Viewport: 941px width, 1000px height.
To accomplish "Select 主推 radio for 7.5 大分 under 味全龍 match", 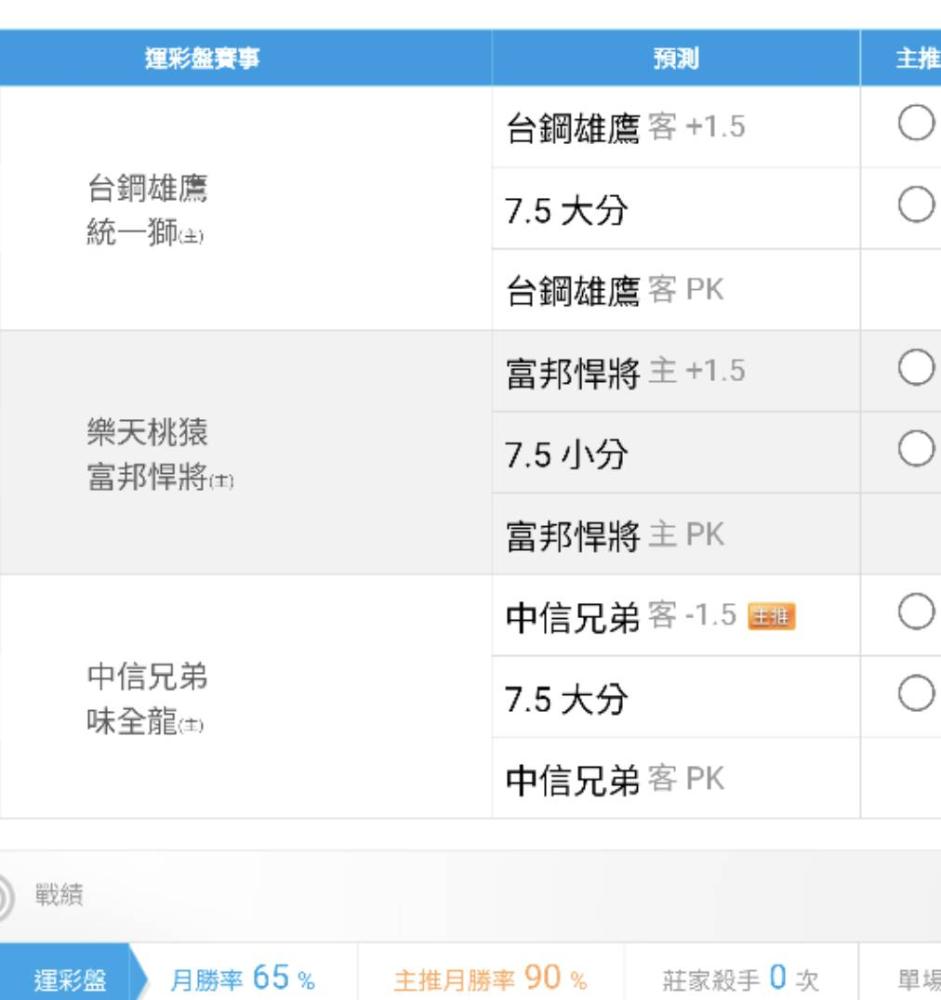I will [916, 693].
